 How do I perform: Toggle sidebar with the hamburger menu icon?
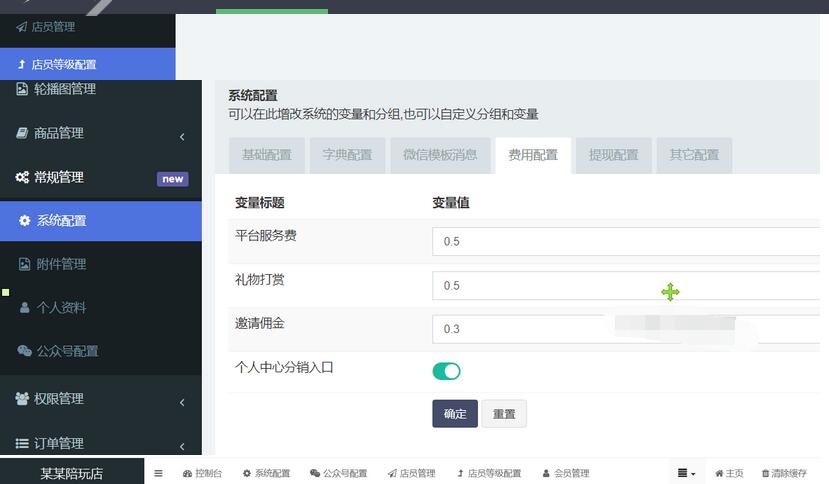[x=158, y=473]
